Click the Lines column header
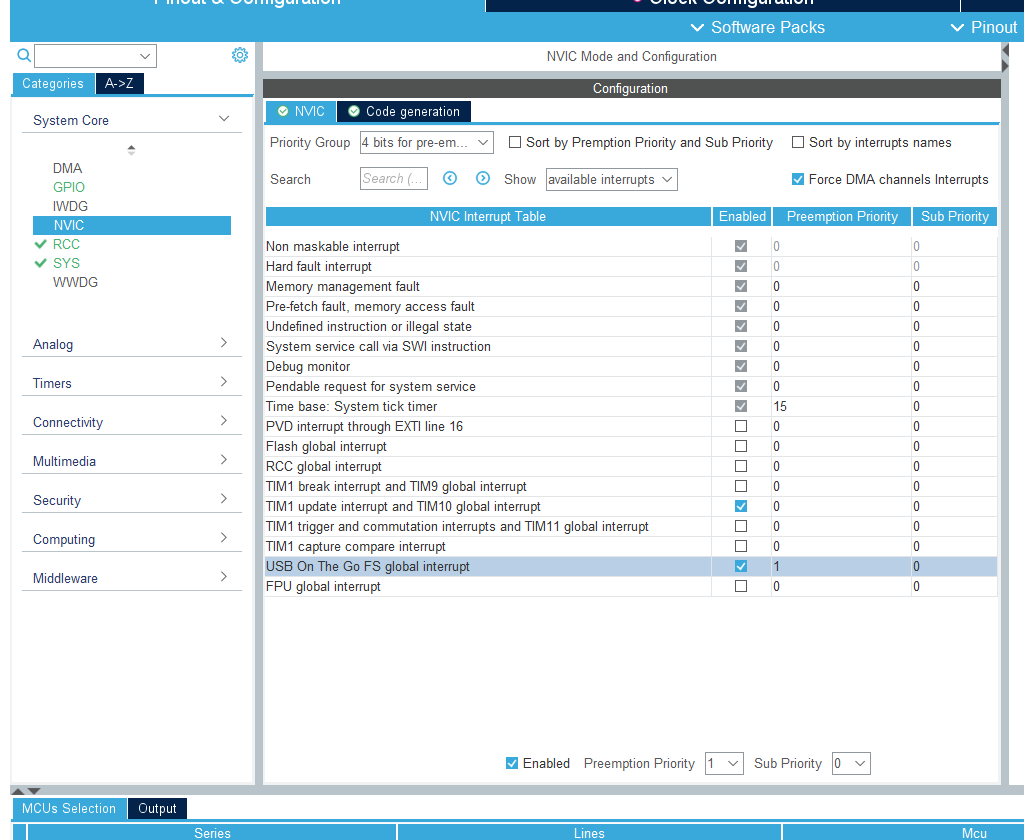The image size is (1024, 840). click(x=589, y=833)
